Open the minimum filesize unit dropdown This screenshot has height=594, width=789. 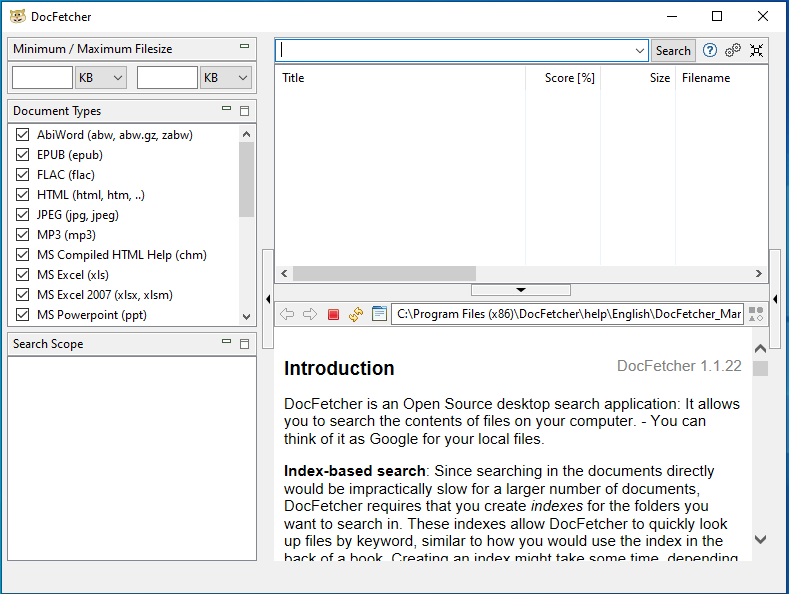101,78
